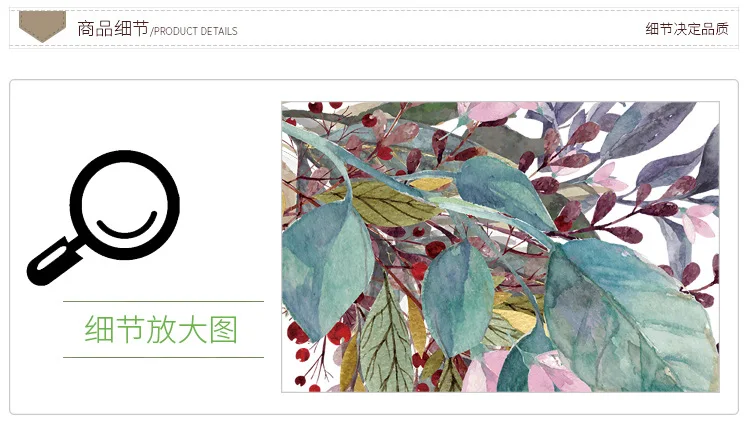
Task: Click the PRODUCT DETAILS subtitle
Action: point(194,32)
